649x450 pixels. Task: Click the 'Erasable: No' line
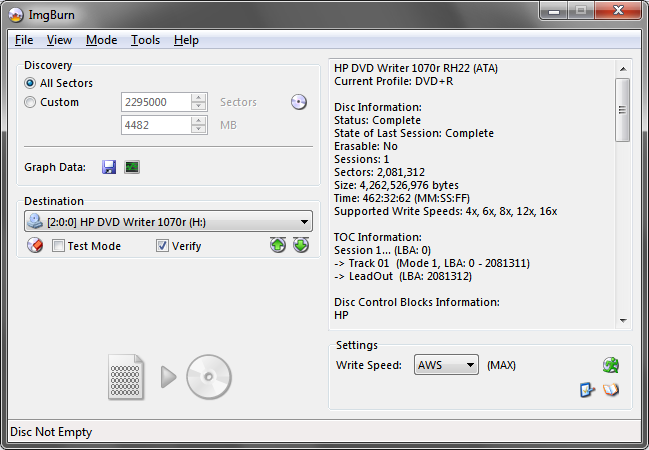click(366, 146)
